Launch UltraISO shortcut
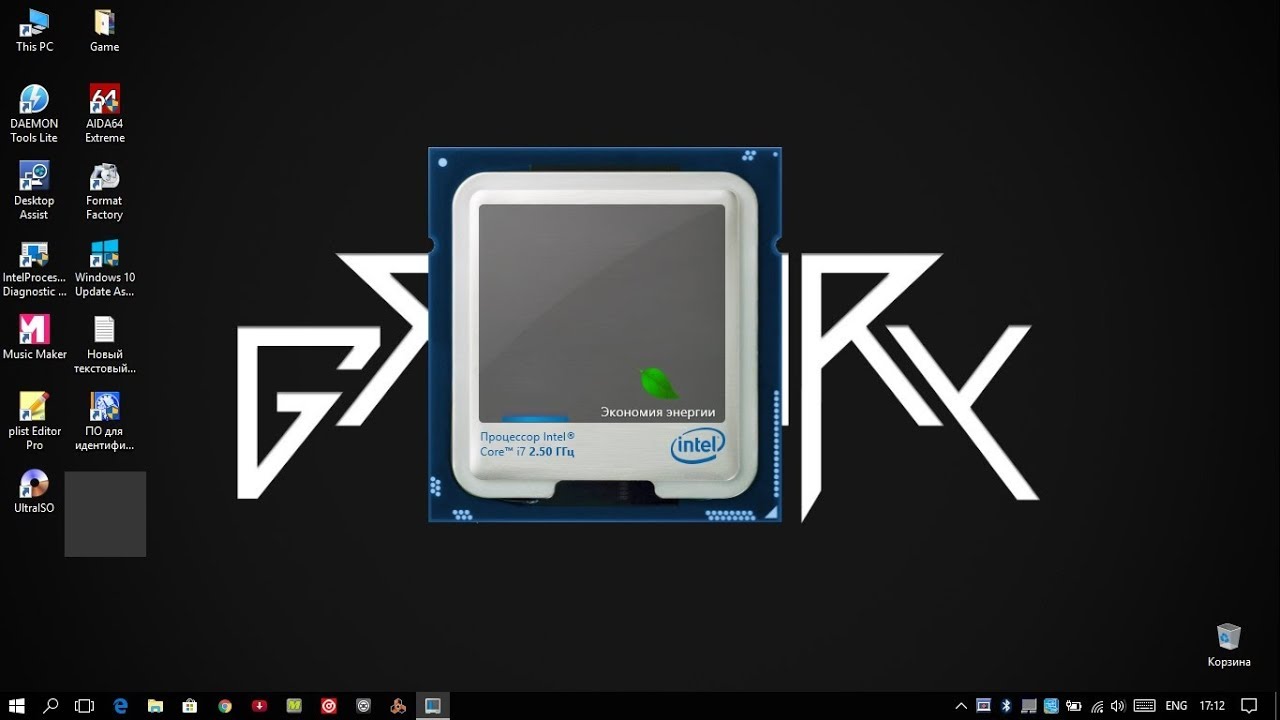Viewport: 1280px width, 720px height. point(34,491)
